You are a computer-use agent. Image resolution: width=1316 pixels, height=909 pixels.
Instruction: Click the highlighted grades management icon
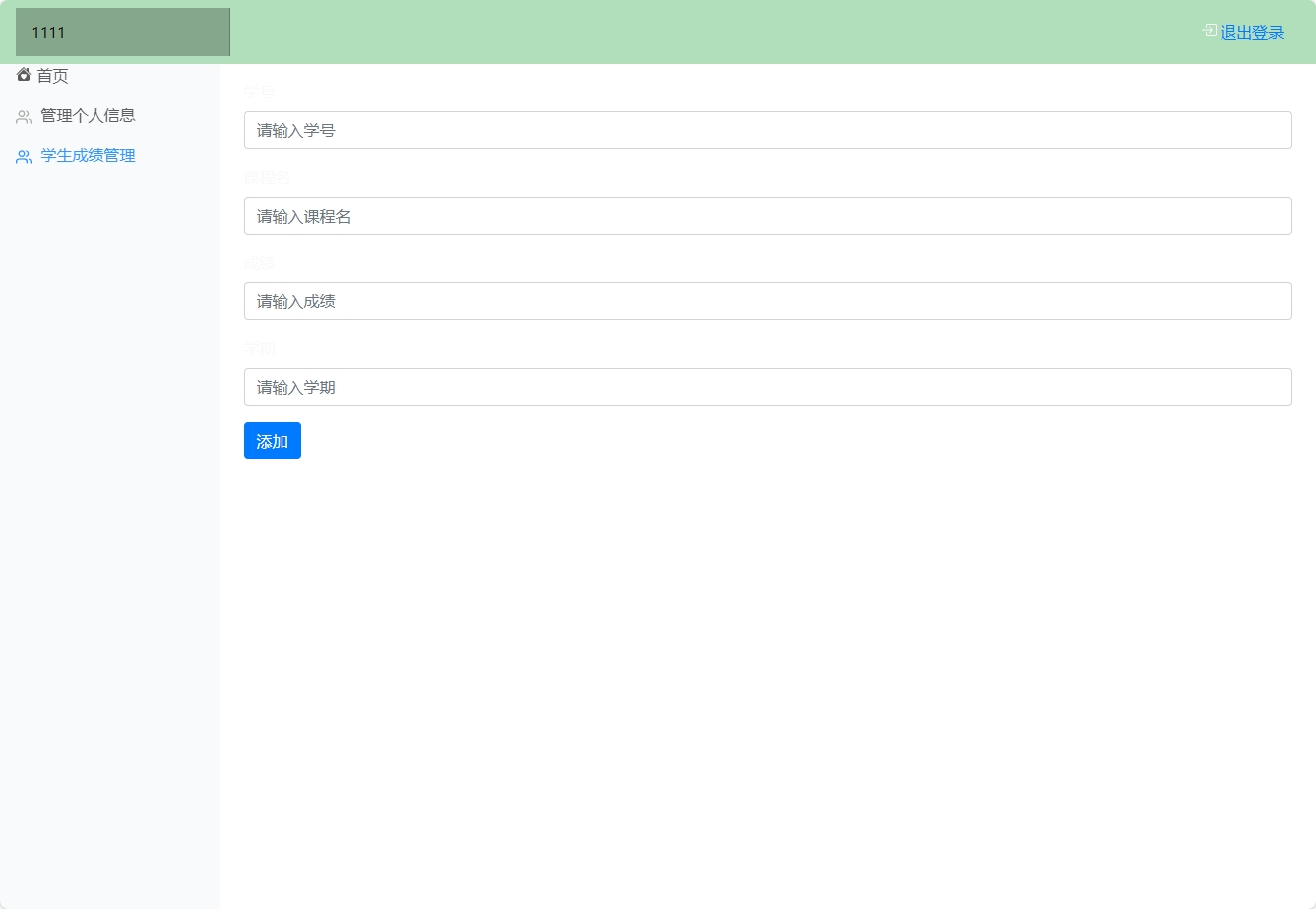(23, 155)
